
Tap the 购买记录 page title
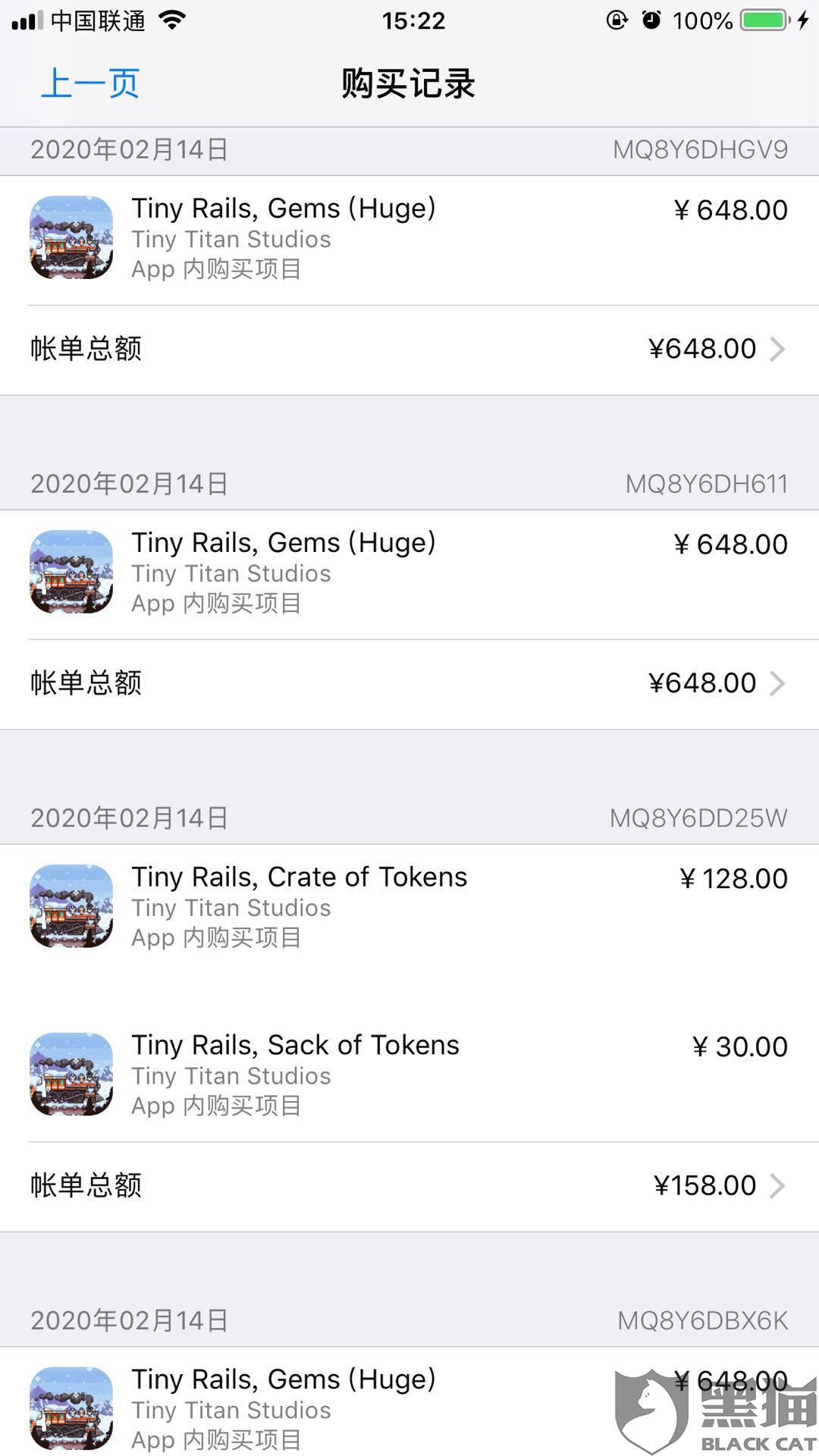click(408, 83)
